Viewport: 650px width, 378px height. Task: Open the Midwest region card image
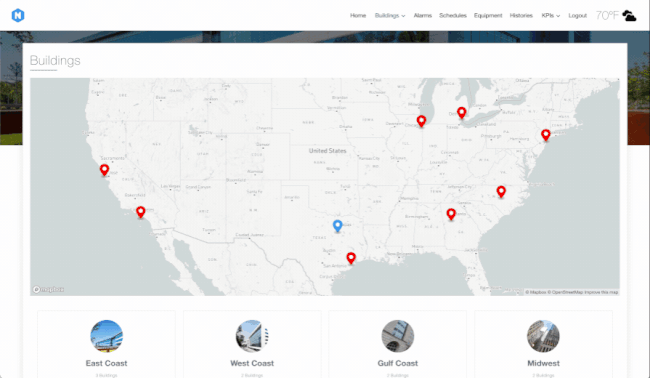click(543, 336)
